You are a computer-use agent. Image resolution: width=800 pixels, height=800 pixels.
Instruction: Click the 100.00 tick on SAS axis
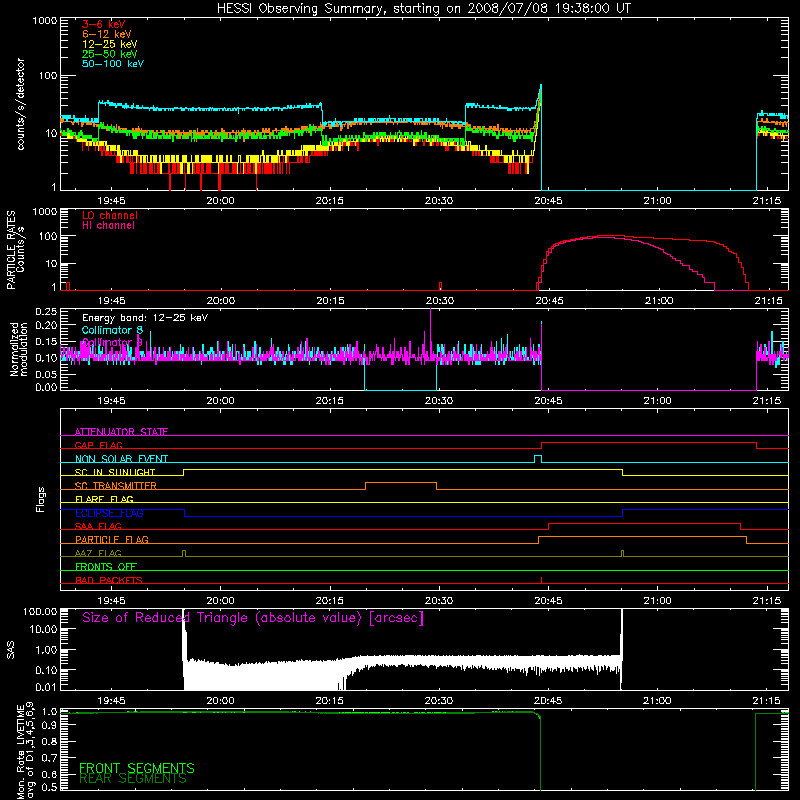[x=40, y=611]
